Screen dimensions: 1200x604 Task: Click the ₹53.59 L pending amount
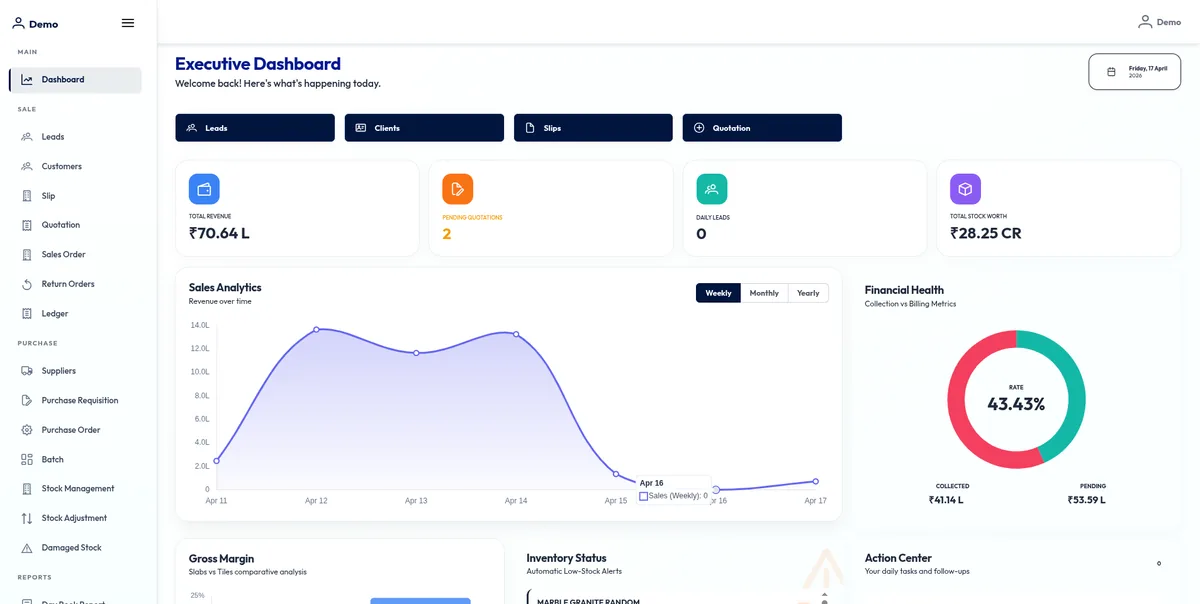(x=1086, y=500)
